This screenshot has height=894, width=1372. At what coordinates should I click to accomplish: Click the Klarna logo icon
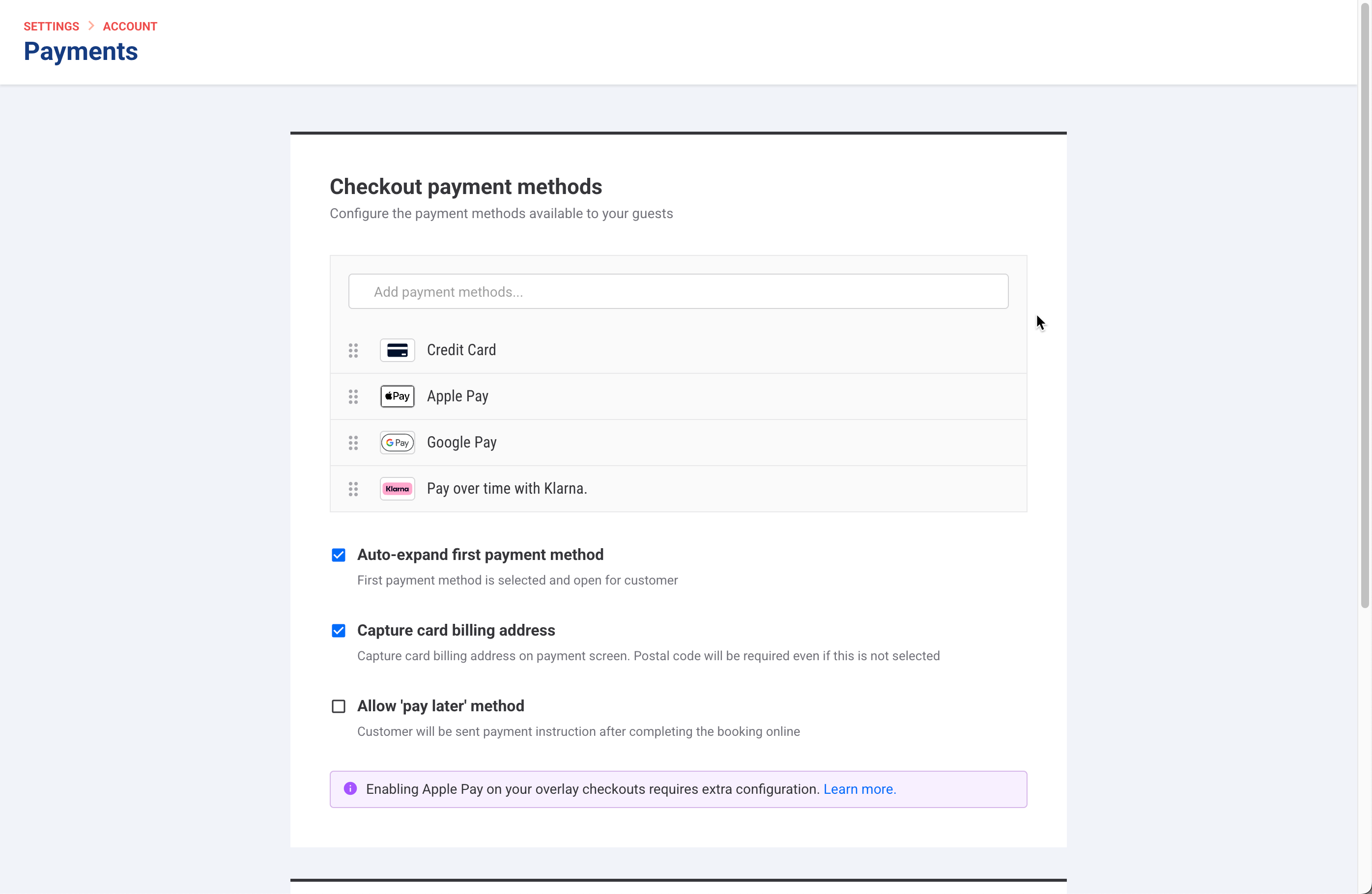[397, 489]
